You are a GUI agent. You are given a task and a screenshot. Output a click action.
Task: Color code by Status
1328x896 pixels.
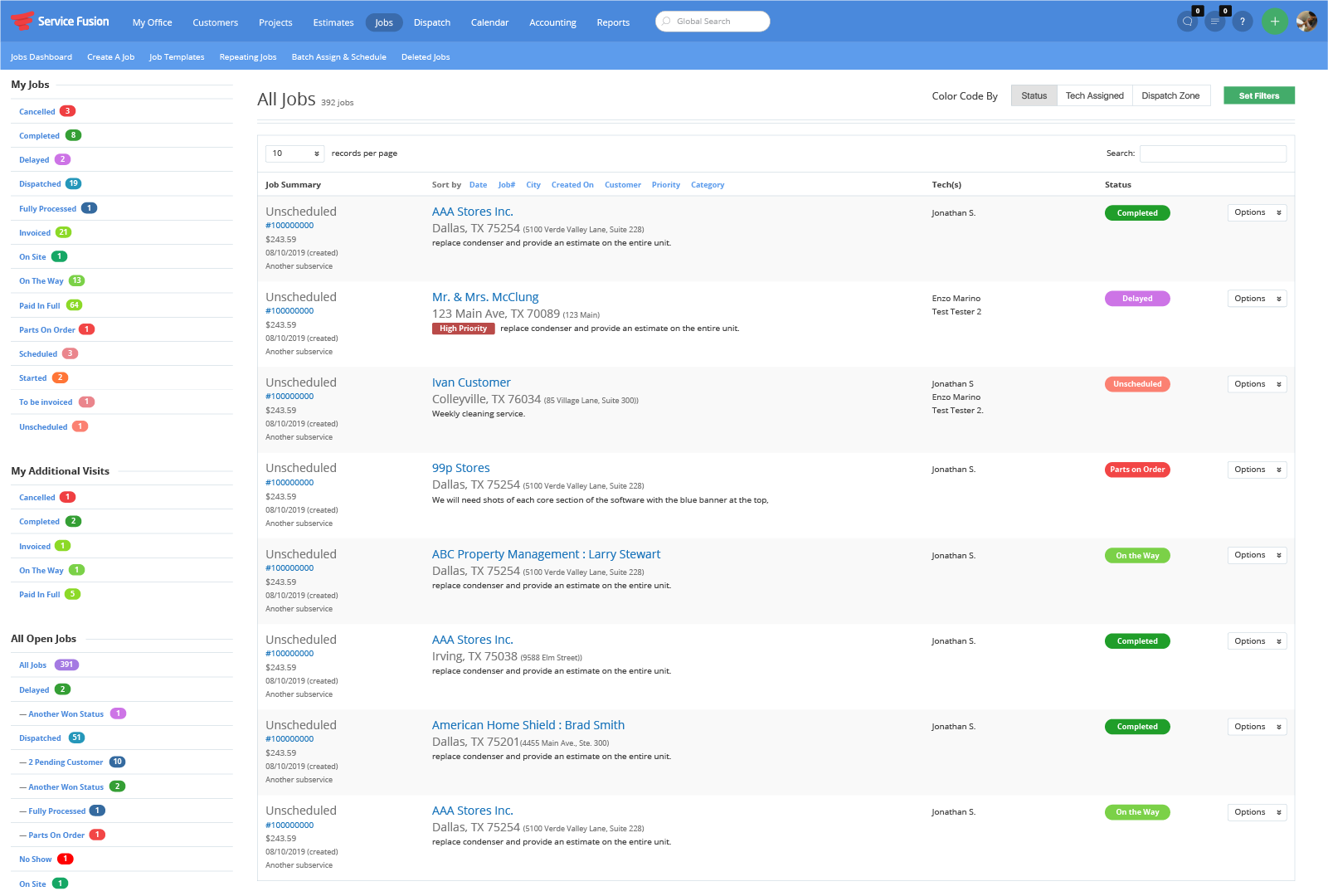(x=1034, y=95)
